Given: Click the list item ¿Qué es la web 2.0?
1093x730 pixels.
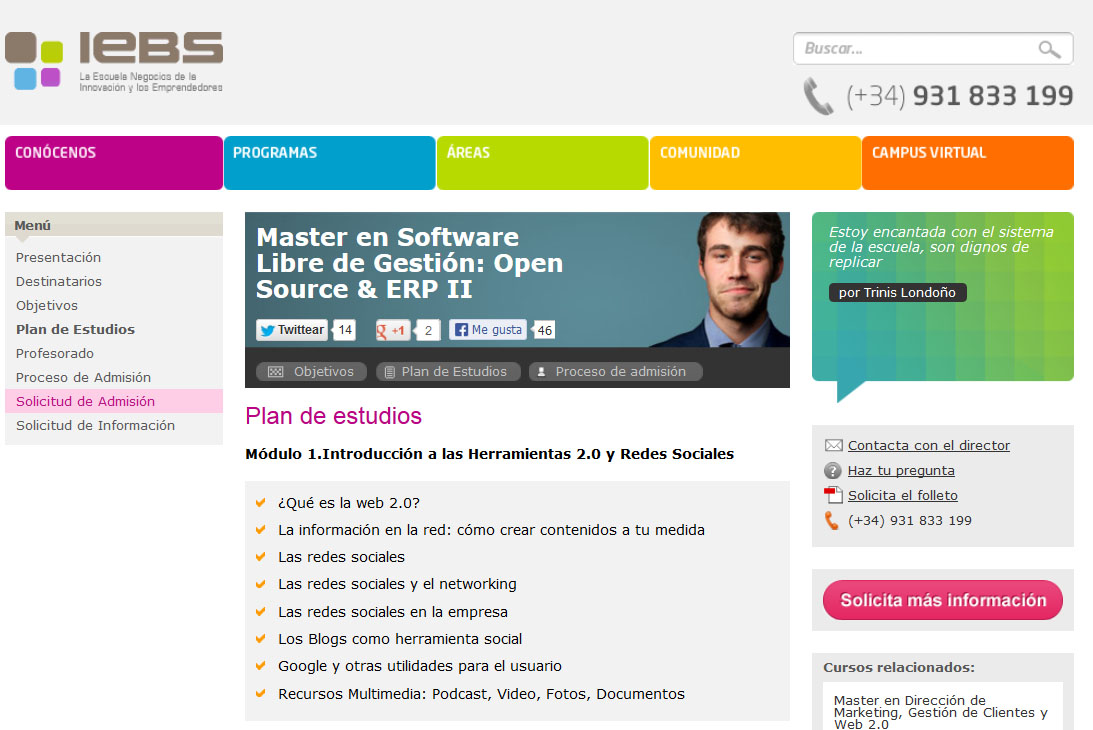Looking at the screenshot, I should click(349, 503).
